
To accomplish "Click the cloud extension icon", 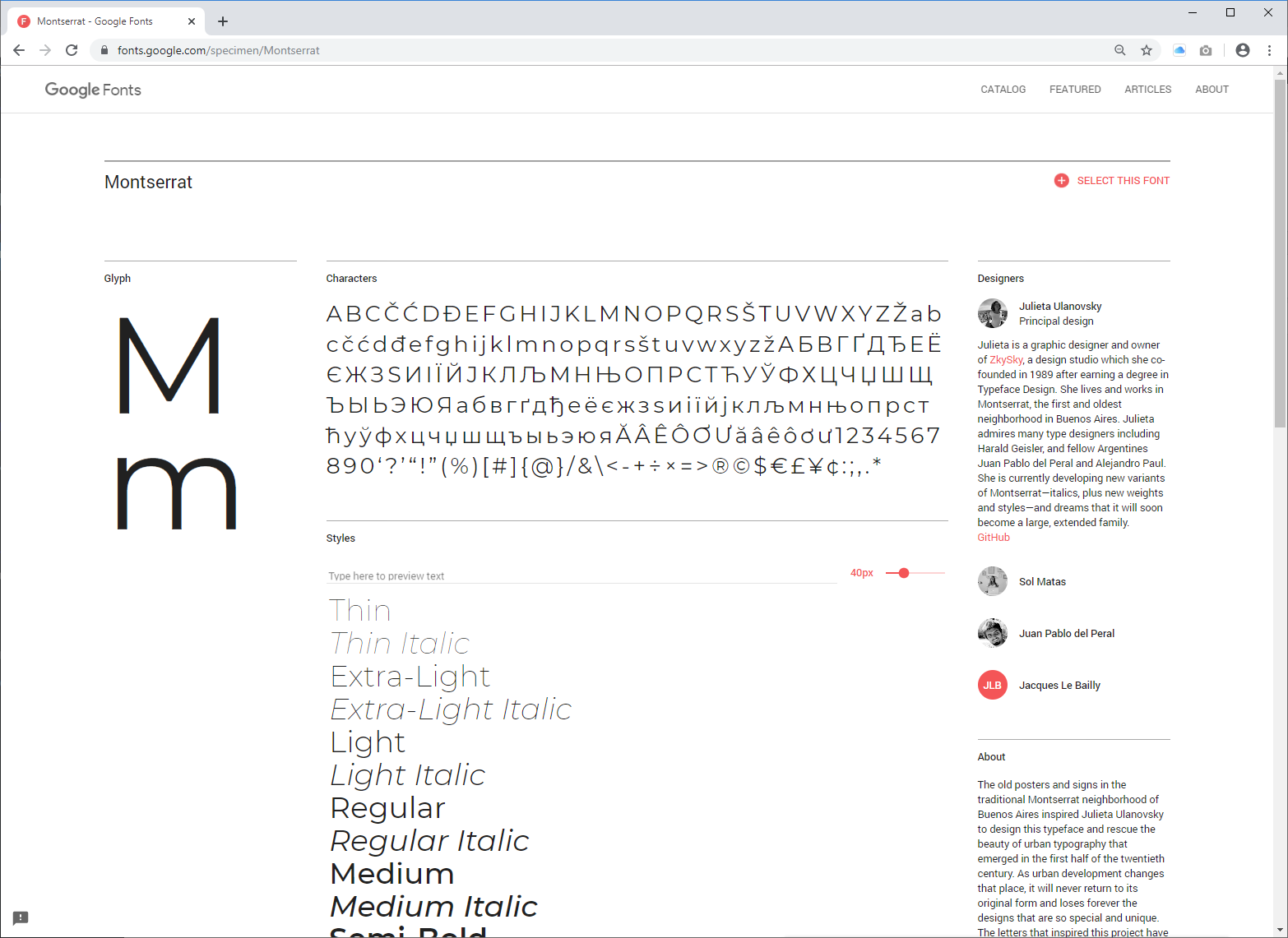I will [1179, 50].
